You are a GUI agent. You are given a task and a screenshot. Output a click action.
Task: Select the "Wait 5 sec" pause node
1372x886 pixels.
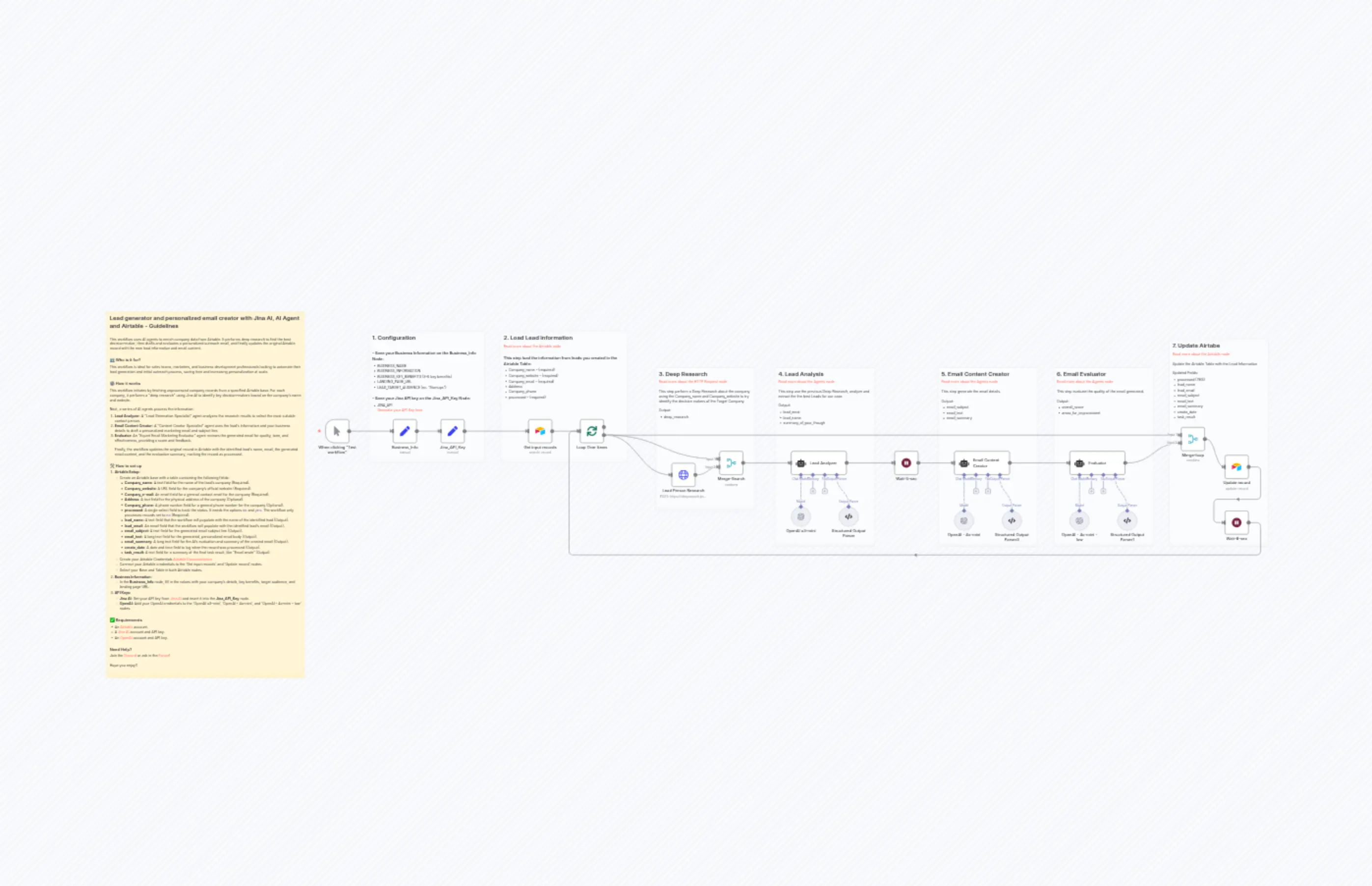click(906, 463)
